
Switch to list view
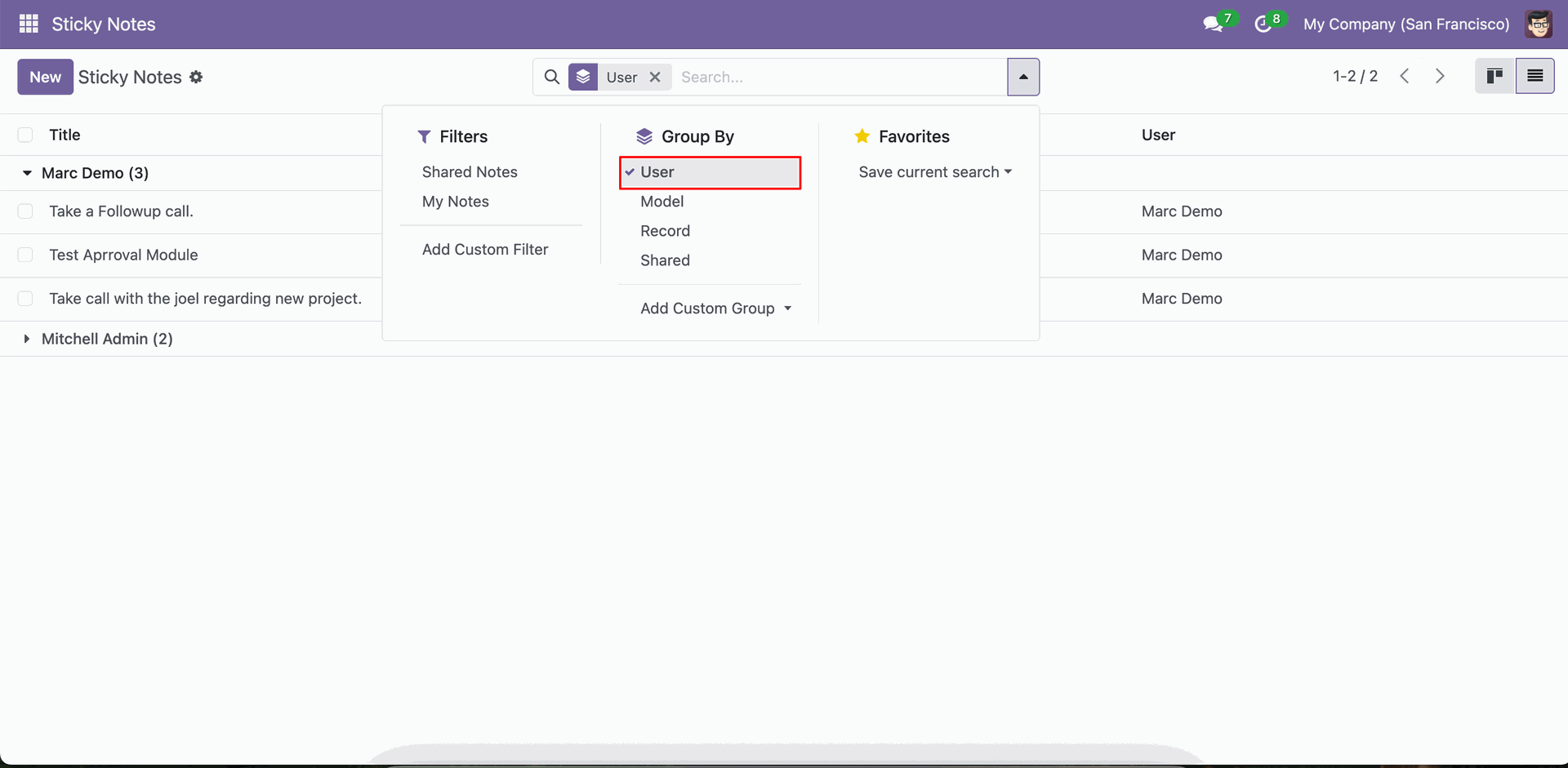click(x=1535, y=76)
